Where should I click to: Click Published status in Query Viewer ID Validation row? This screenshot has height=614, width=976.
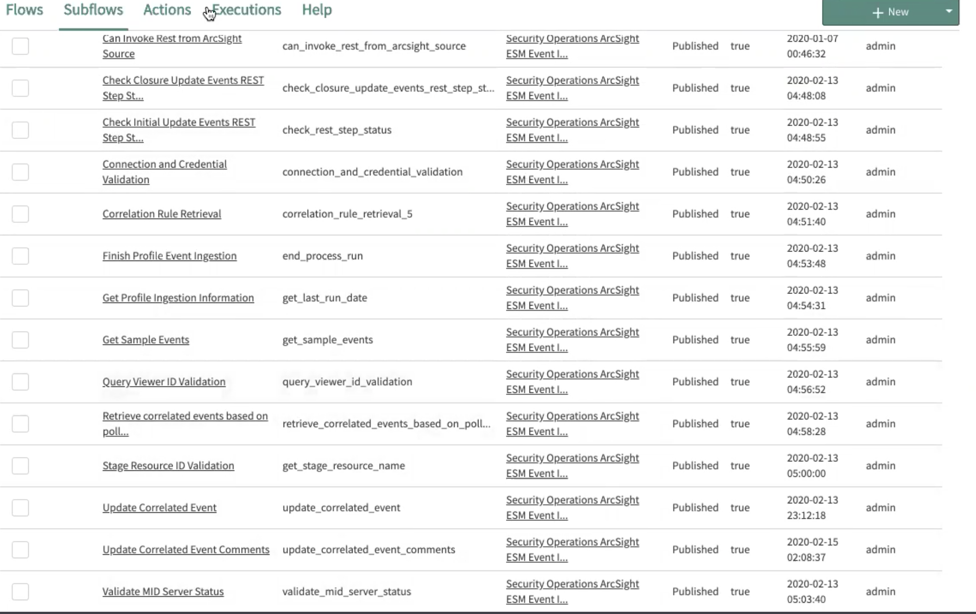[x=695, y=382]
